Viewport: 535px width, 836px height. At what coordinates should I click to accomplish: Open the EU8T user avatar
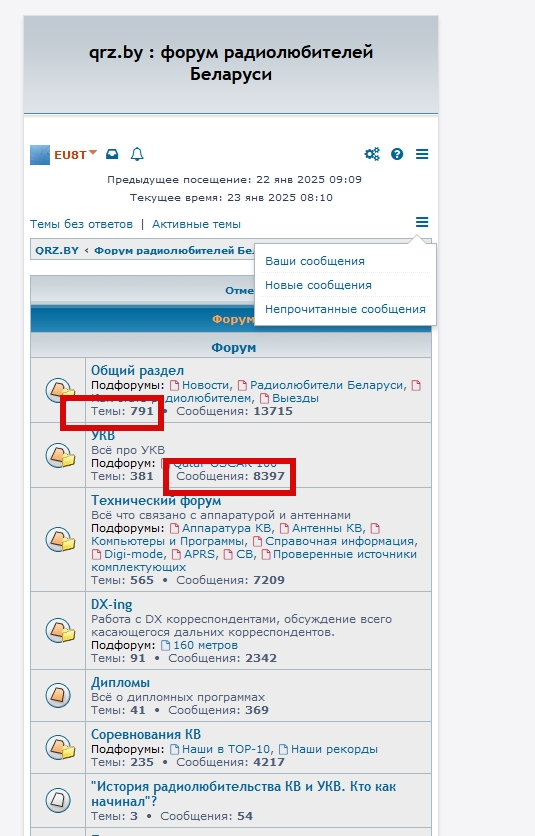click(40, 155)
